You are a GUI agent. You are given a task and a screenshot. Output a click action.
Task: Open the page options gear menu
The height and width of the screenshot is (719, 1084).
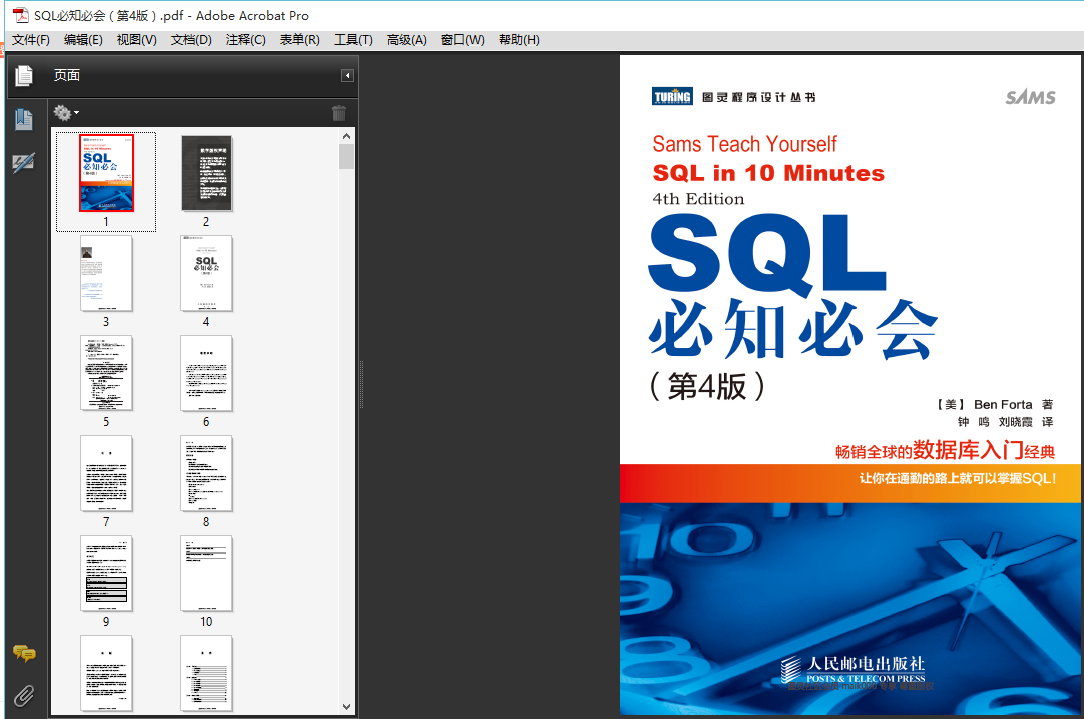[66, 112]
